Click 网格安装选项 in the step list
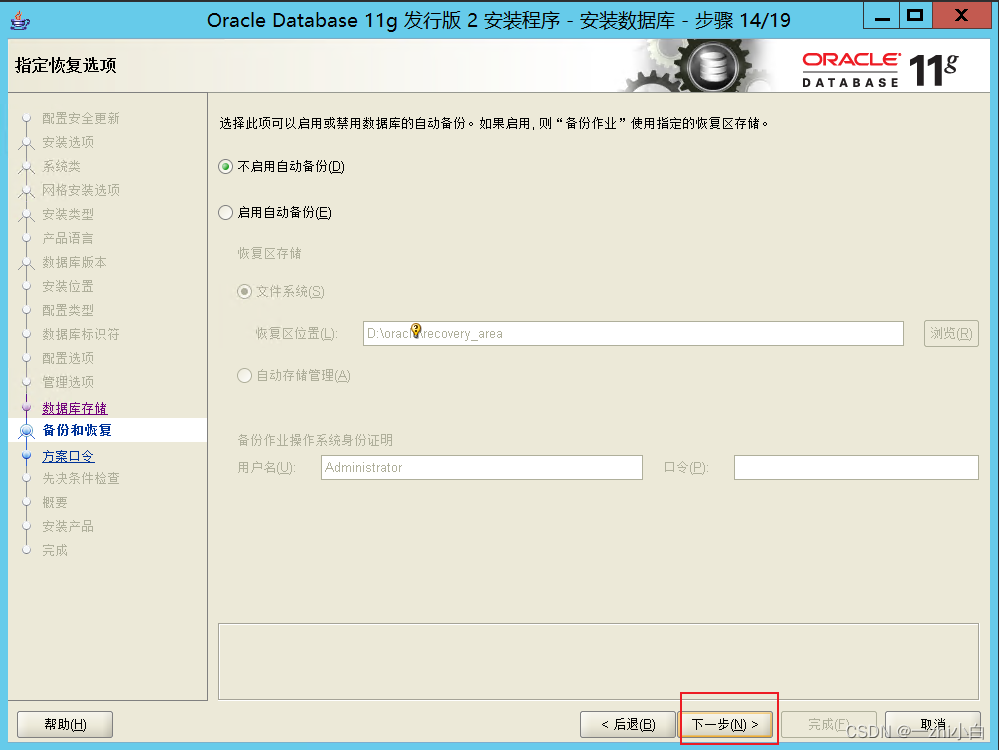The image size is (999, 750). [x=81, y=190]
